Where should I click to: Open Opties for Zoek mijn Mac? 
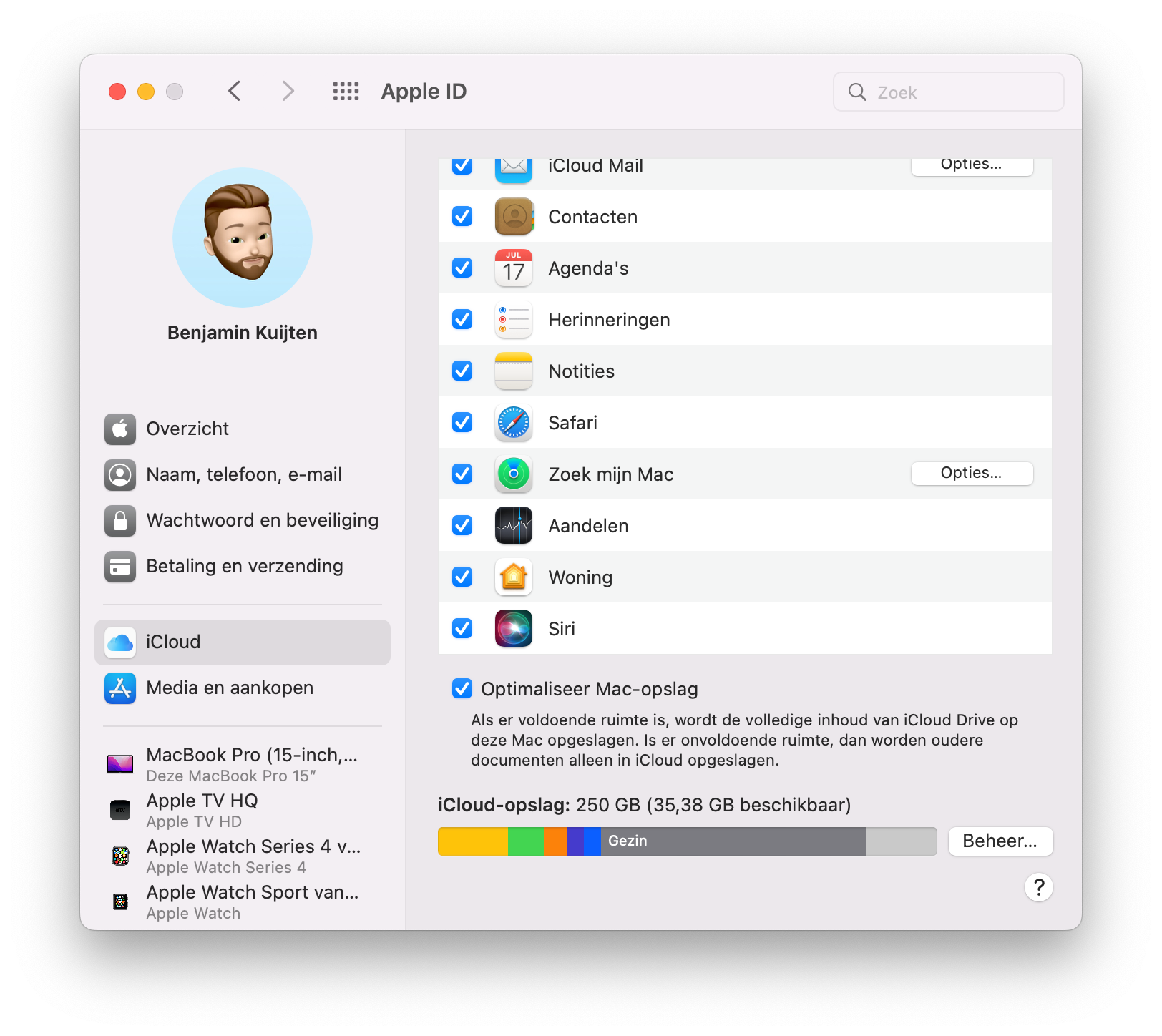click(972, 473)
